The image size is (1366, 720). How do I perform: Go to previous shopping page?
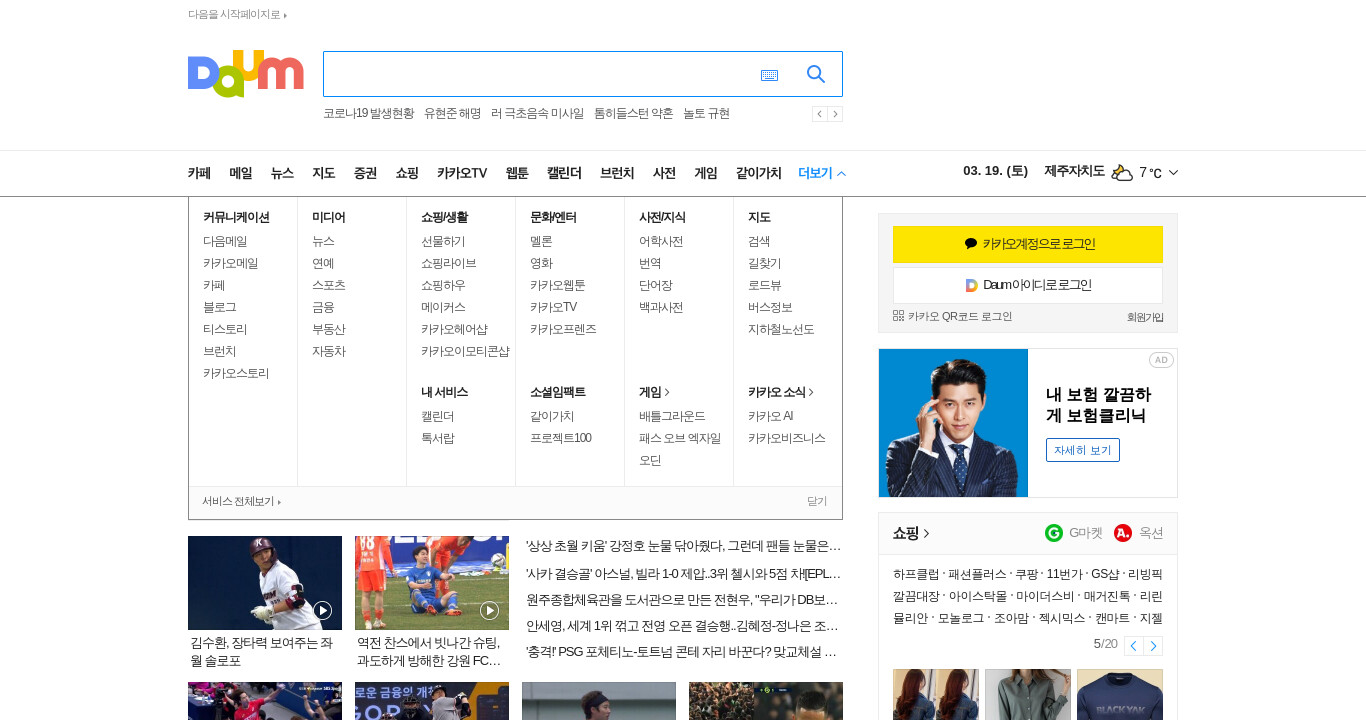[1133, 646]
